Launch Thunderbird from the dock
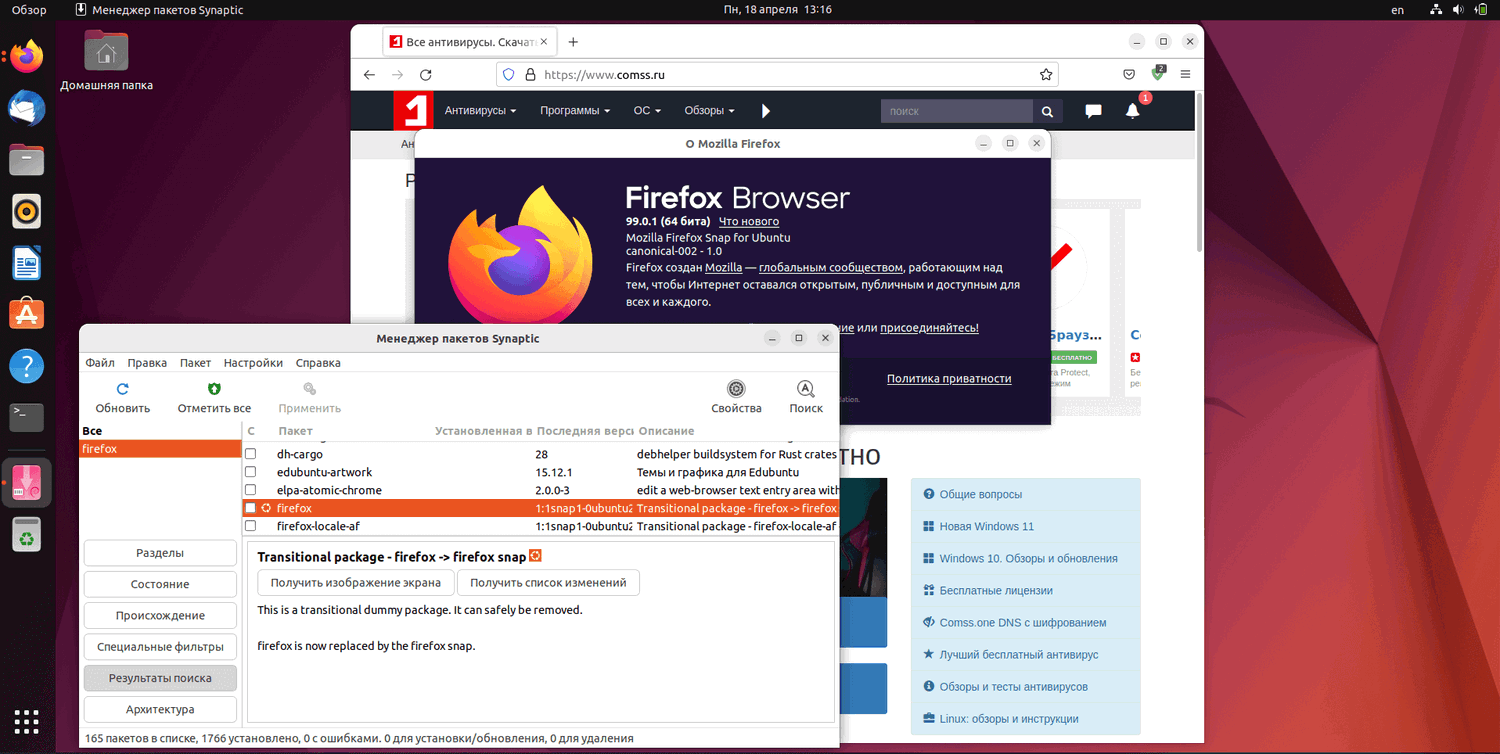The width and height of the screenshot is (1500, 754). (27, 107)
